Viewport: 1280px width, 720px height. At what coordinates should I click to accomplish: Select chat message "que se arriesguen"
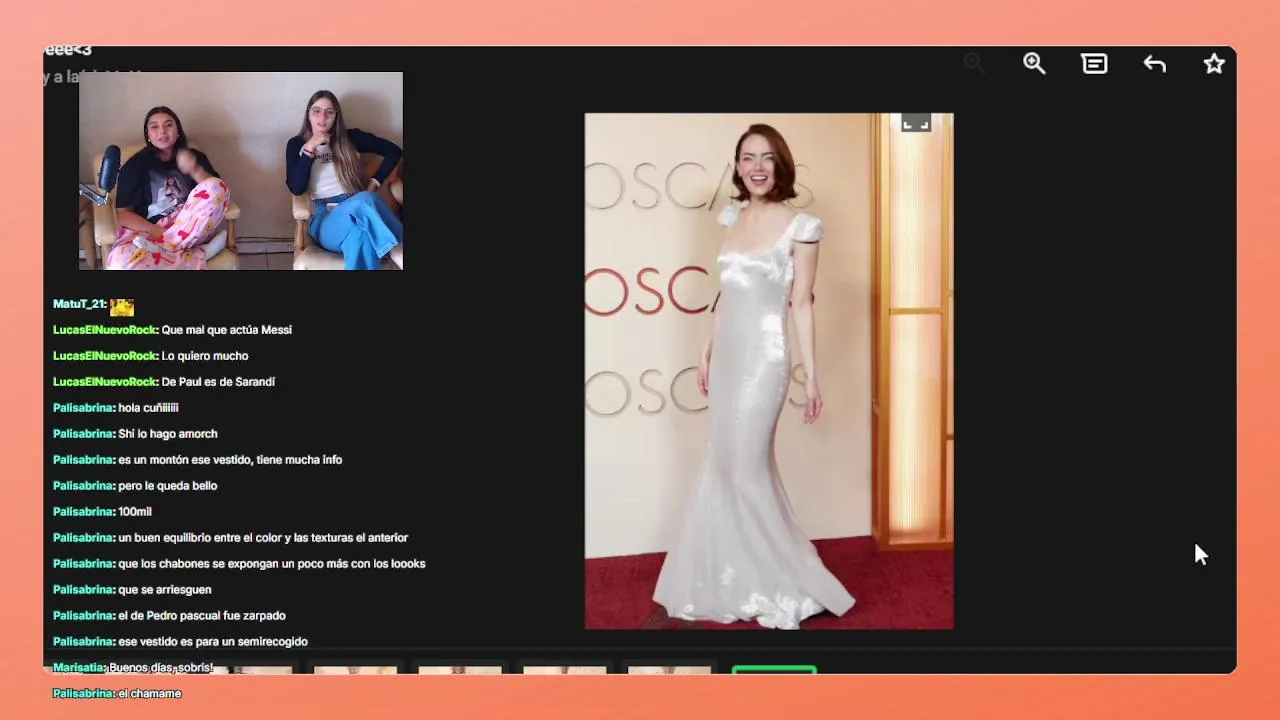(x=165, y=590)
